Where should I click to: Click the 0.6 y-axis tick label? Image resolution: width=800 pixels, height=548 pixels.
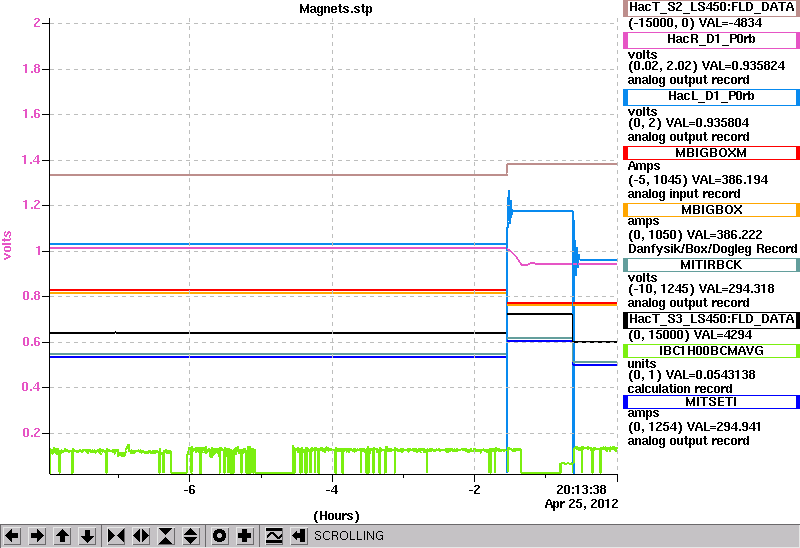click(x=31, y=342)
